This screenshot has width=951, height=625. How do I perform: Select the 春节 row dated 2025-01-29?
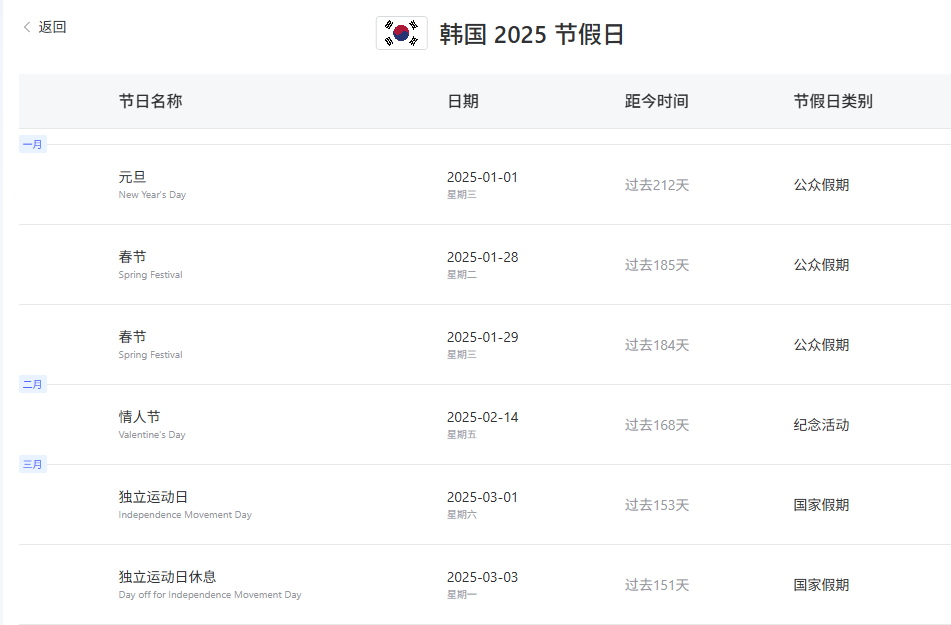pyautogui.click(x=132, y=338)
